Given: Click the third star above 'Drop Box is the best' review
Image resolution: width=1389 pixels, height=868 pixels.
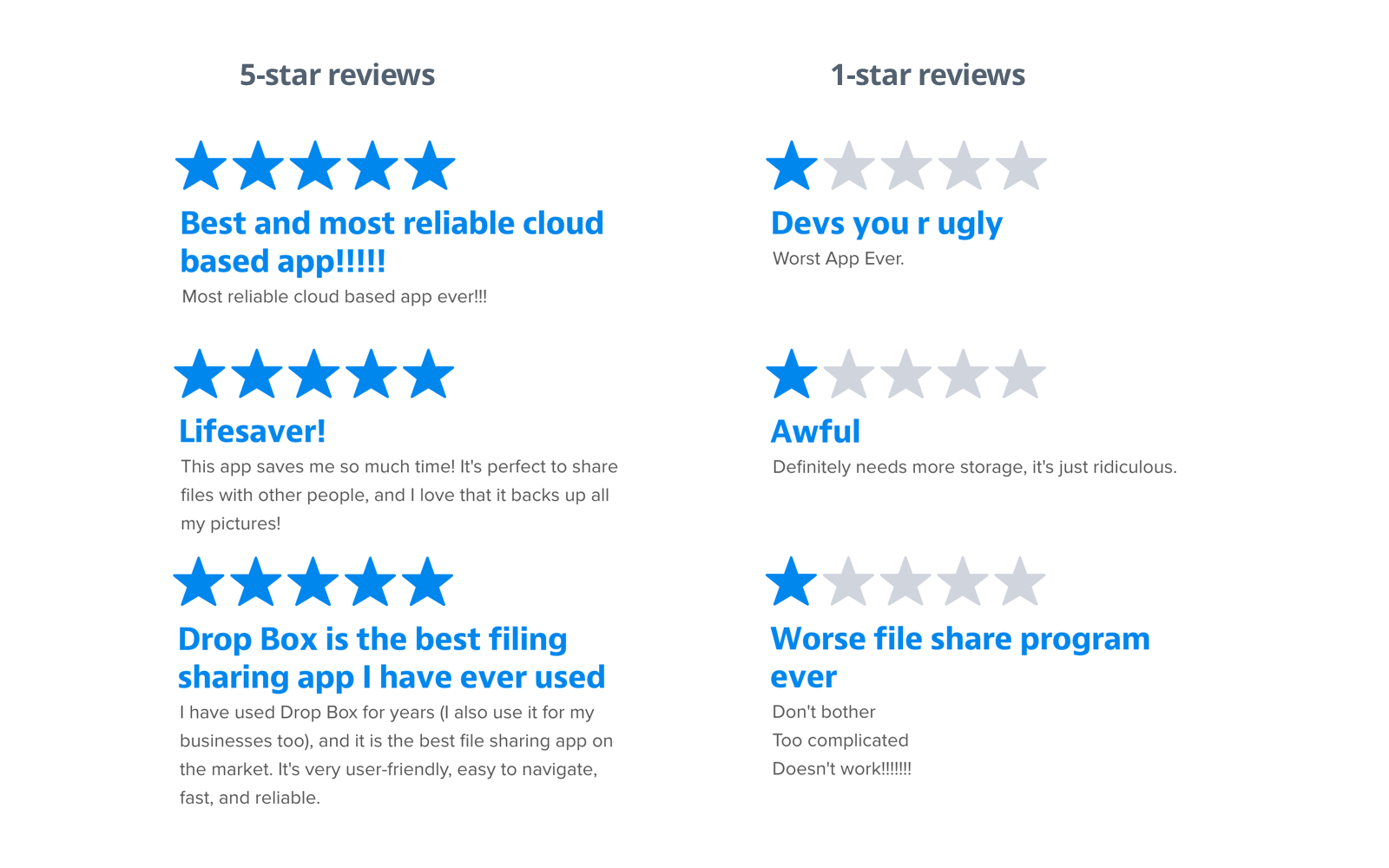Looking at the screenshot, I should (313, 582).
